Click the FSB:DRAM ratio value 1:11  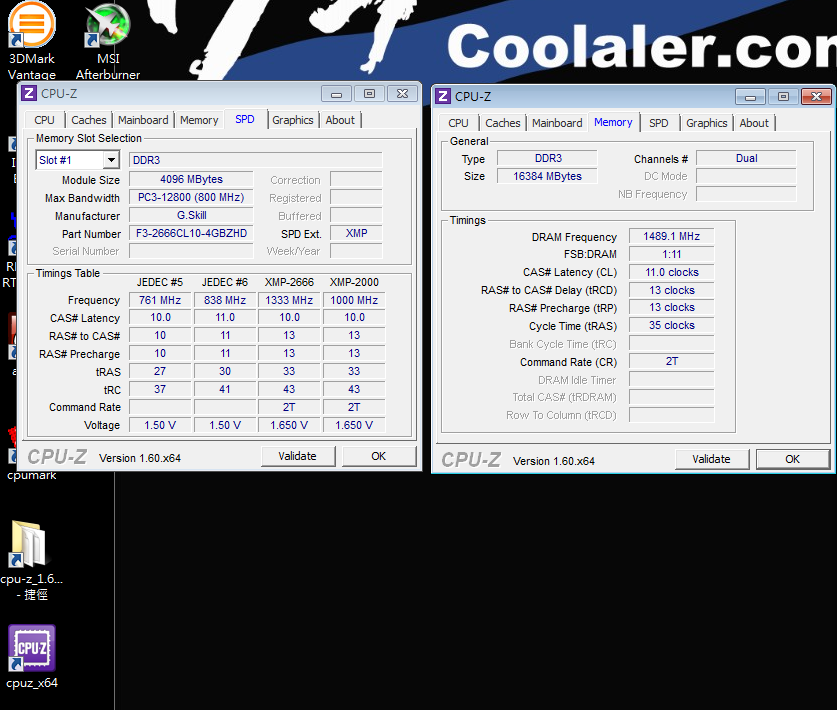672,255
